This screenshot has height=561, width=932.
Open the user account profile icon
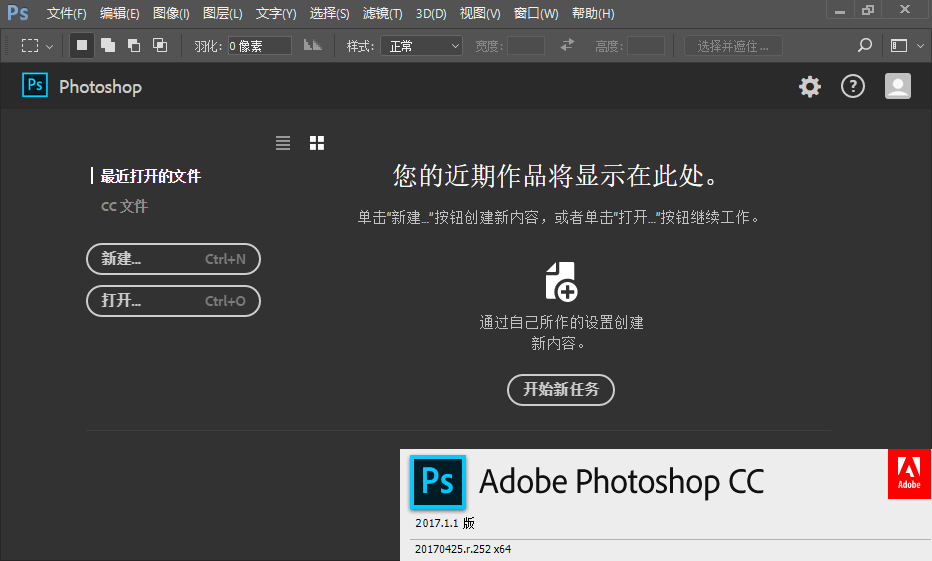pyautogui.click(x=897, y=87)
